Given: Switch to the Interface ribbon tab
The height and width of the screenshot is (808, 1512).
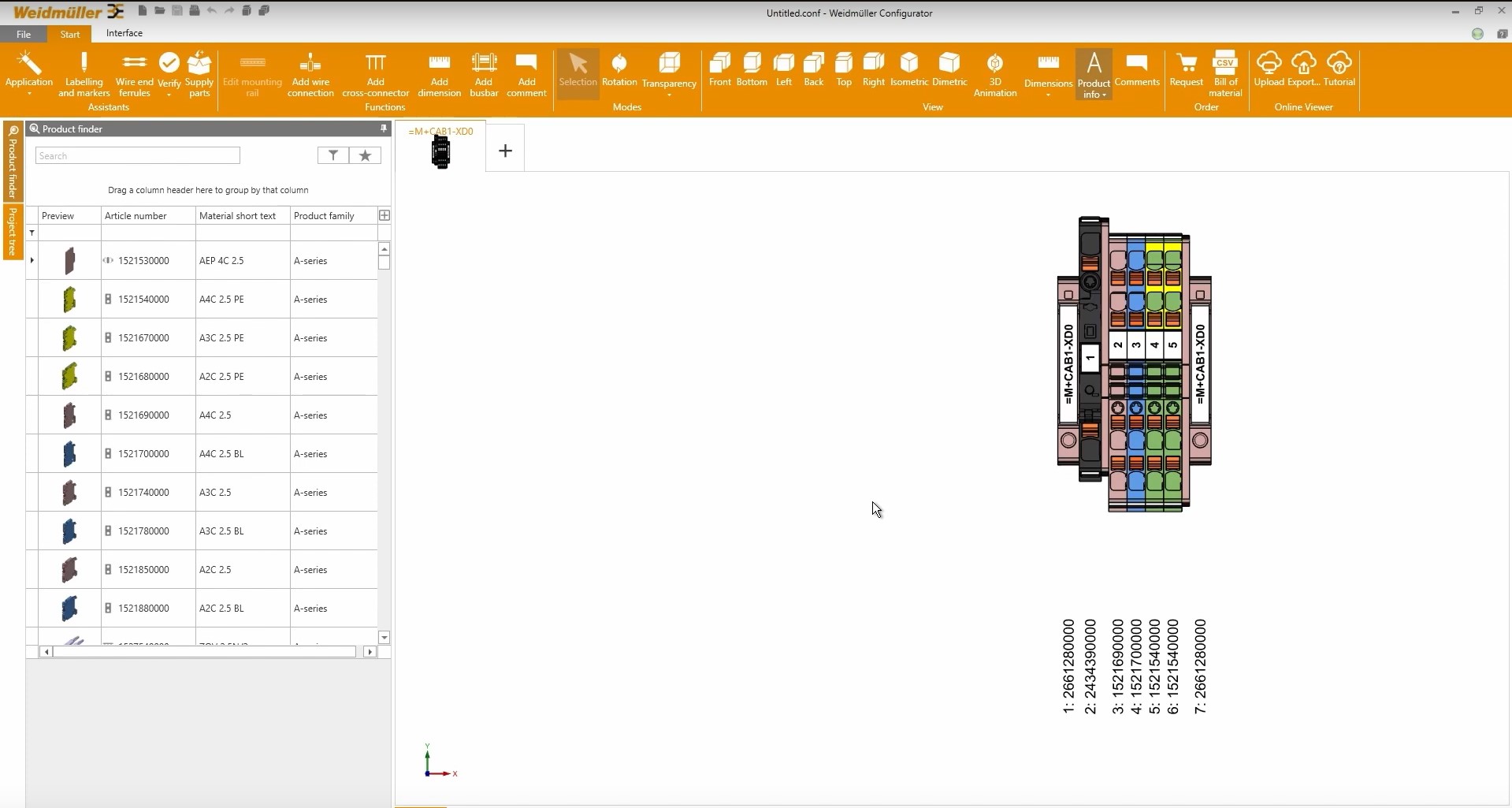Looking at the screenshot, I should (124, 33).
